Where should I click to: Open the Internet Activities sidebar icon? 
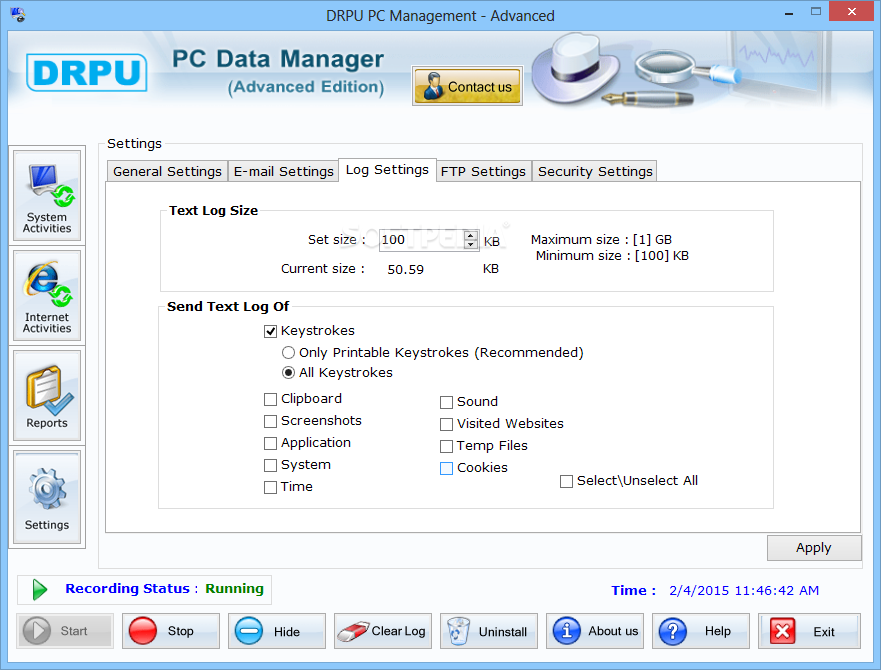(x=47, y=296)
